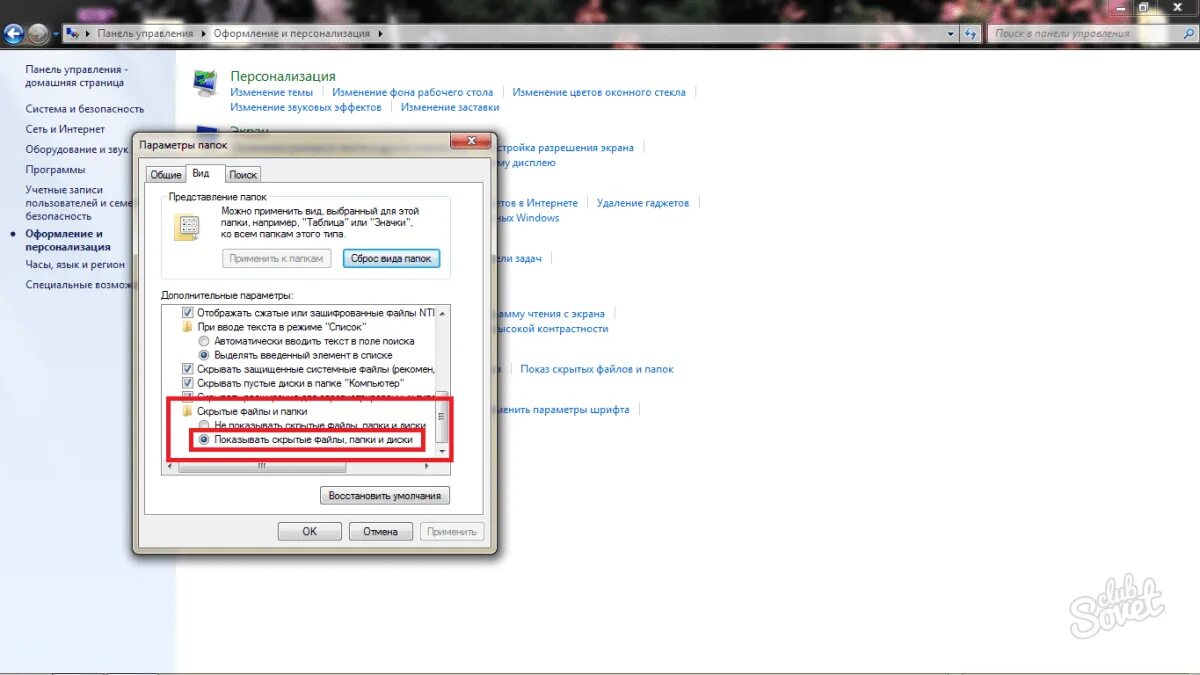This screenshot has height=675, width=1200.
Task: Click the Control Panel icon in address bar
Action: point(74,33)
